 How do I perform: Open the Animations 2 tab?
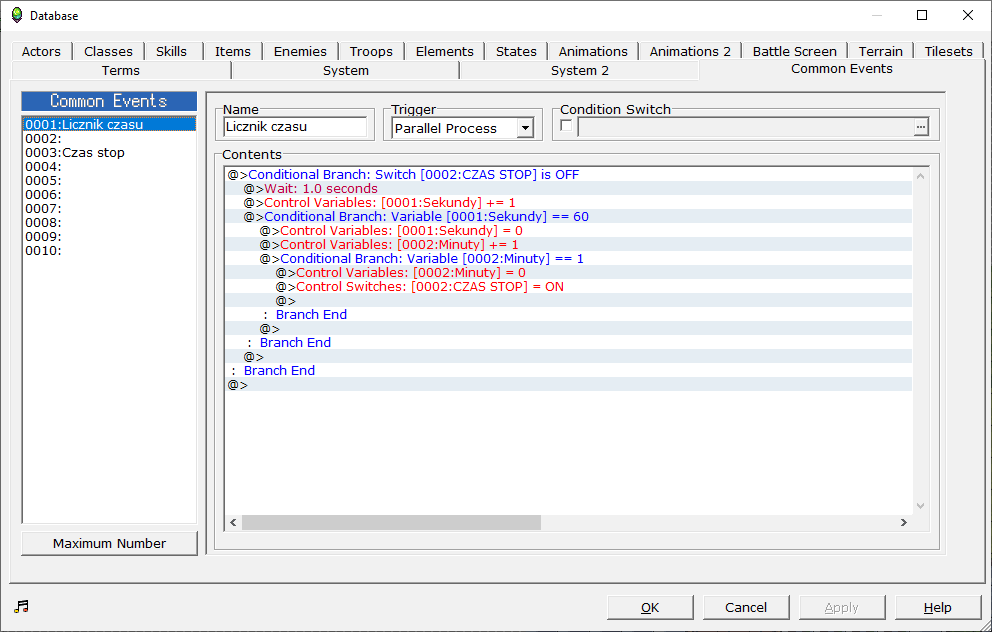coord(690,51)
